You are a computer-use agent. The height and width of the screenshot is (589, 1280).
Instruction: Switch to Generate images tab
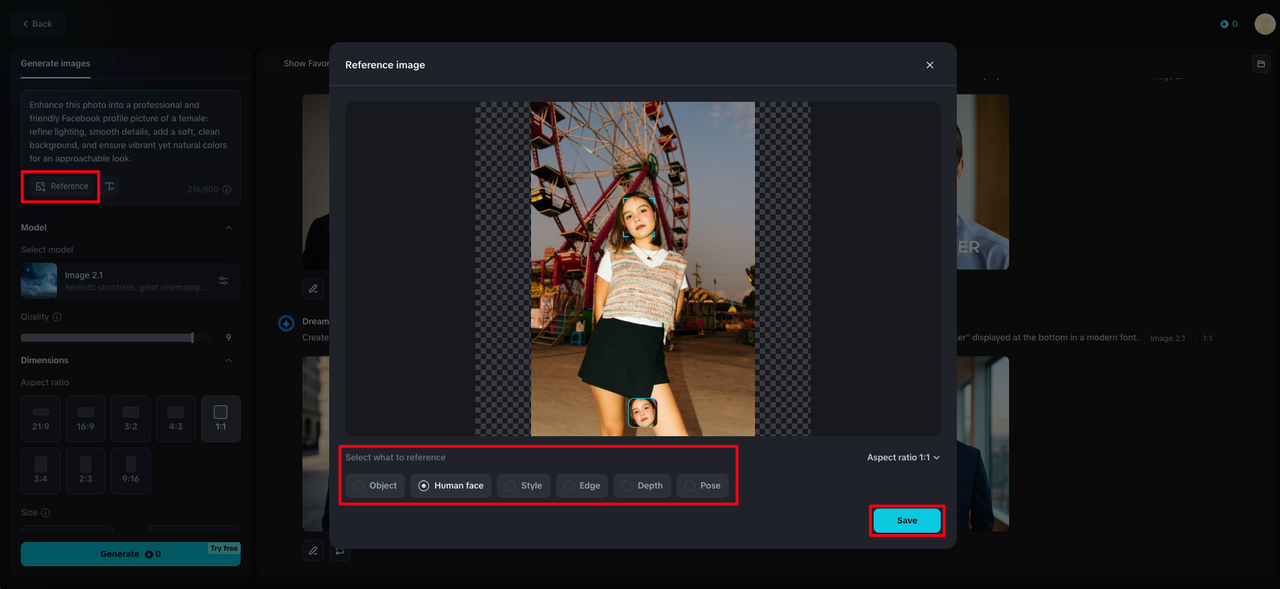pyautogui.click(x=55, y=64)
